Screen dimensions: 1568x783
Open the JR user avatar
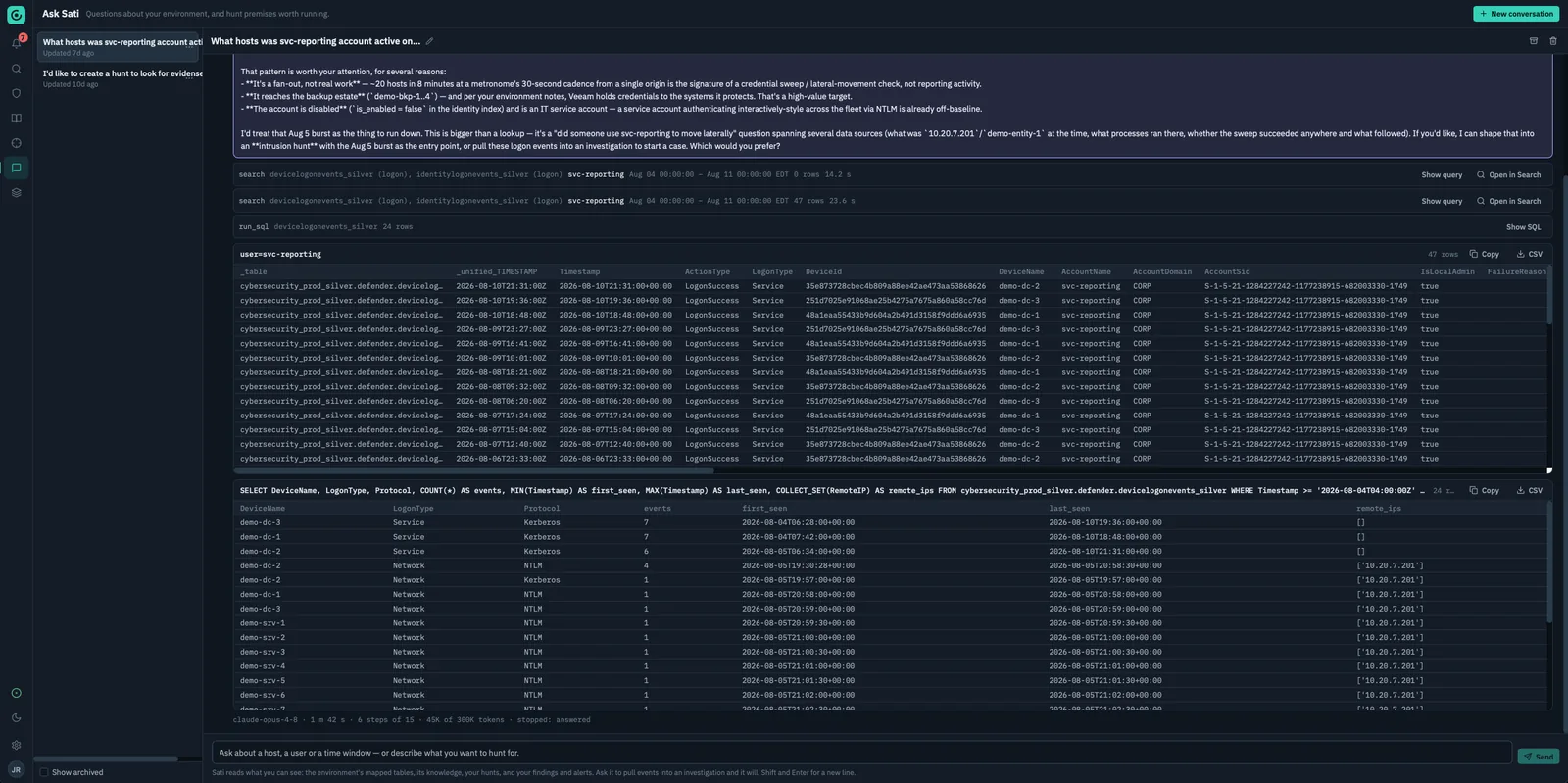(16, 770)
